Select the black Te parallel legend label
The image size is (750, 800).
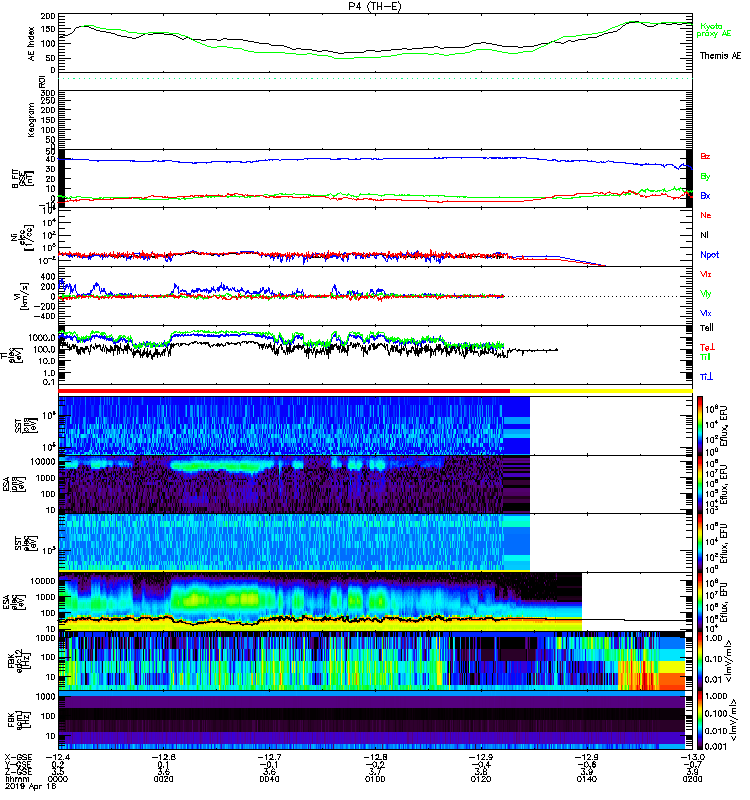[706, 328]
